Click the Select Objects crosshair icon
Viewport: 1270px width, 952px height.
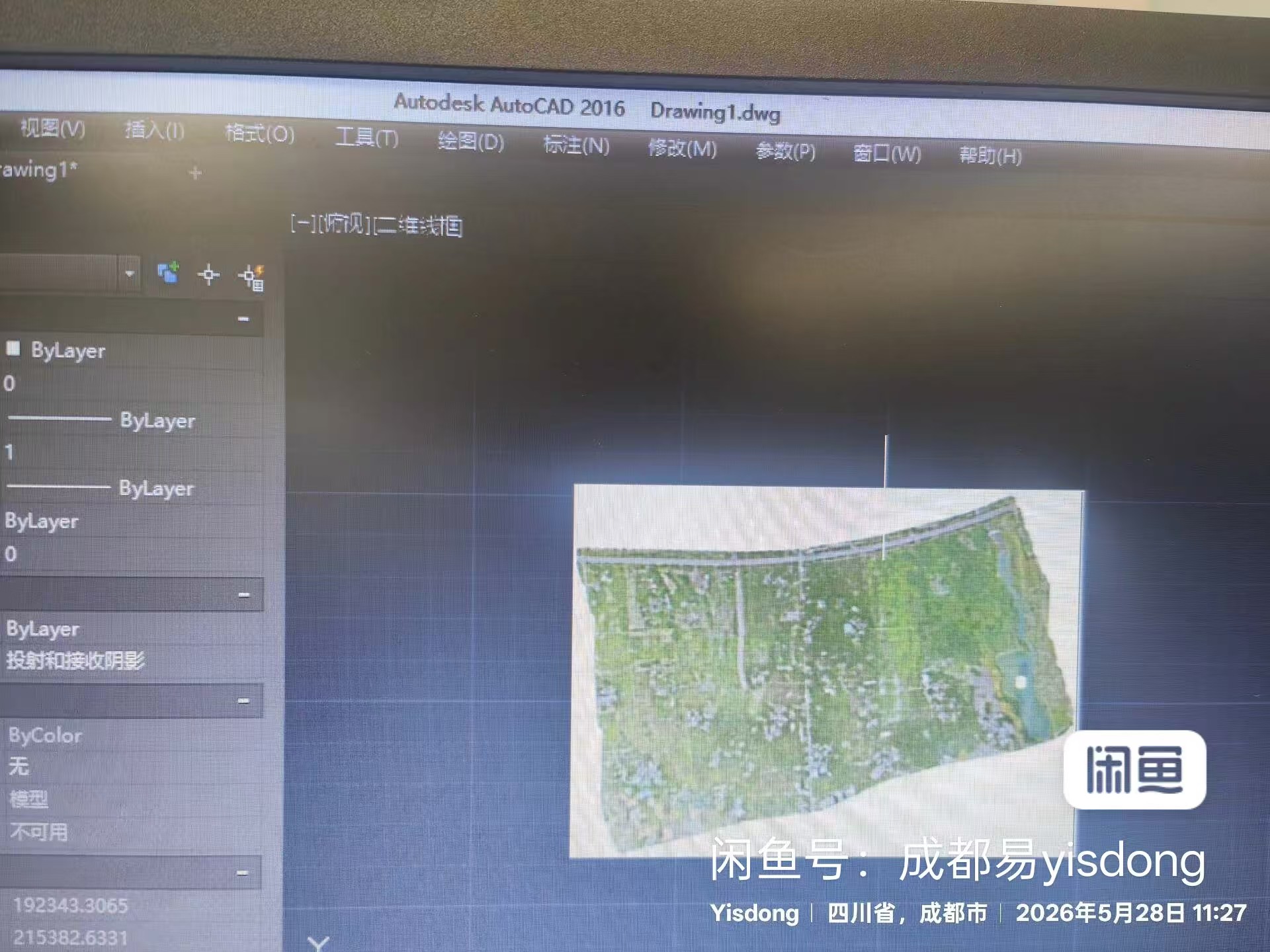[208, 274]
